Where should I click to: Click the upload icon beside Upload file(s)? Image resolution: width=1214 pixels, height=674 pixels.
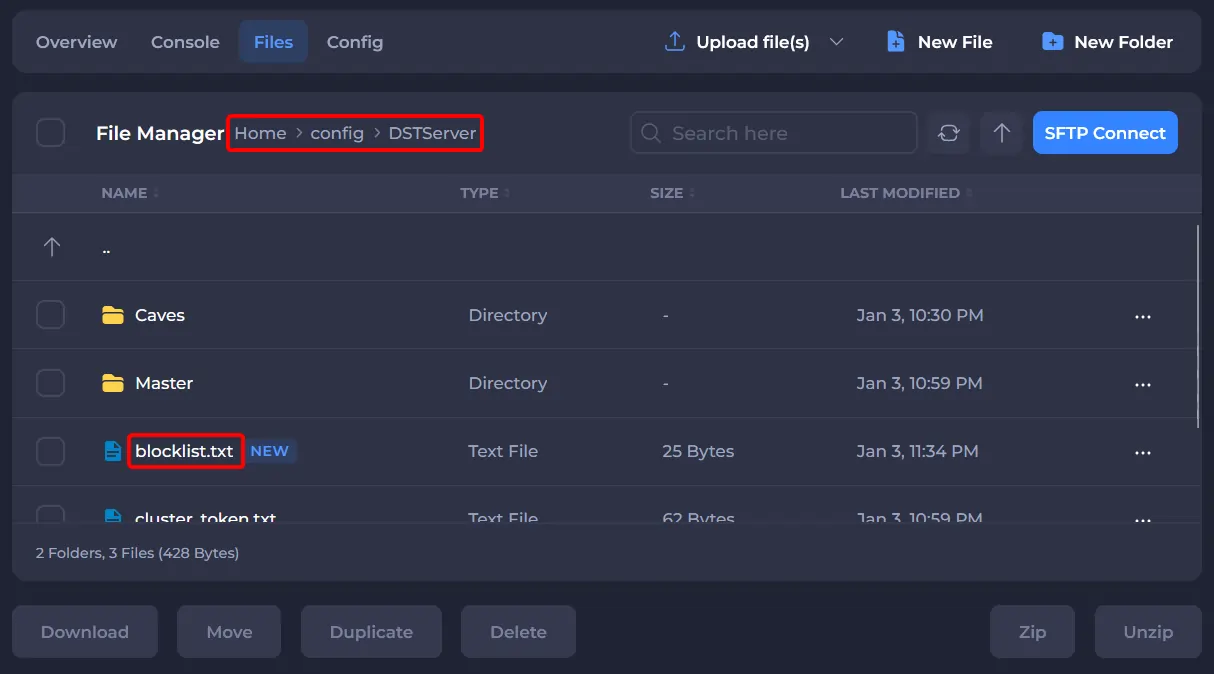tap(675, 42)
